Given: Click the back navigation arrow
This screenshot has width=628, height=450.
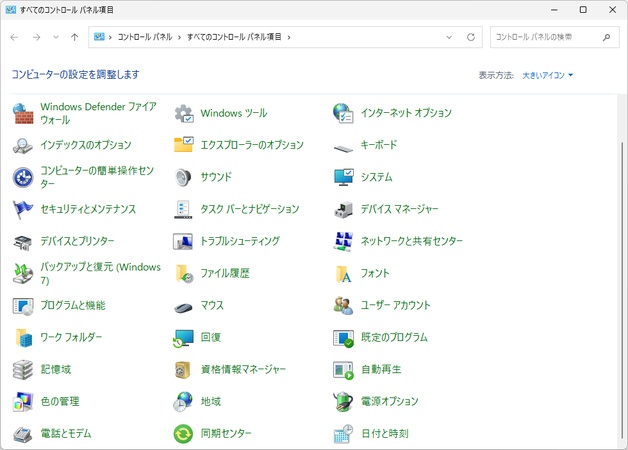Looking at the screenshot, I should point(14,37).
